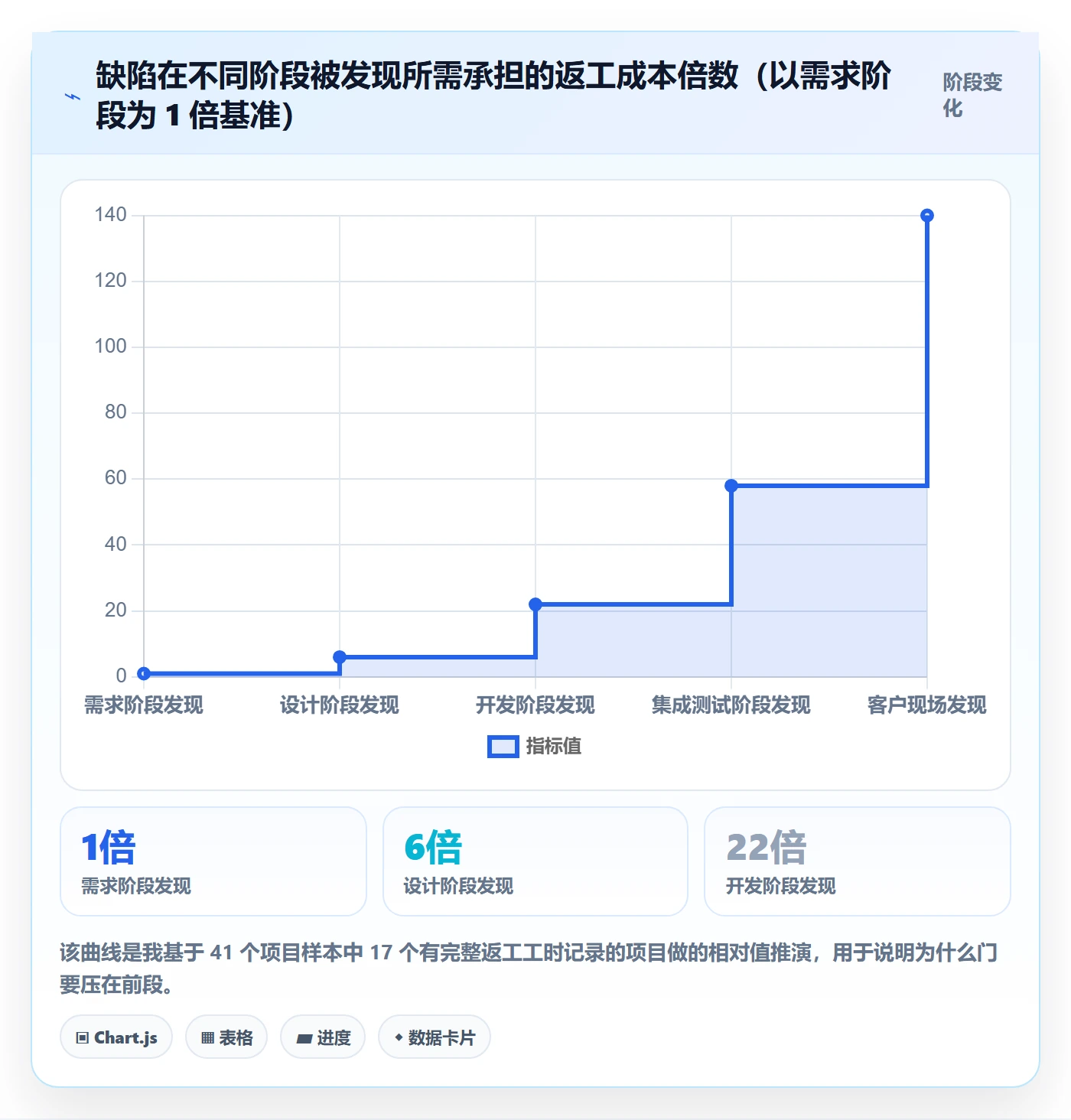Image resolution: width=1071 pixels, height=1120 pixels.
Task: Toggle the 指标值 legend swatch
Action: click(x=503, y=747)
